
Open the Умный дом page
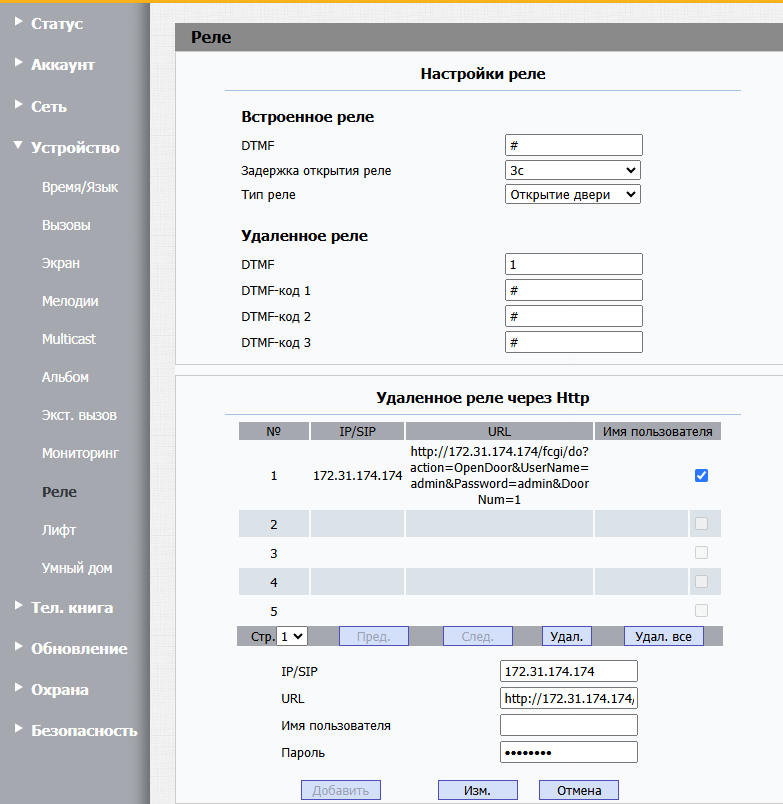[77, 568]
